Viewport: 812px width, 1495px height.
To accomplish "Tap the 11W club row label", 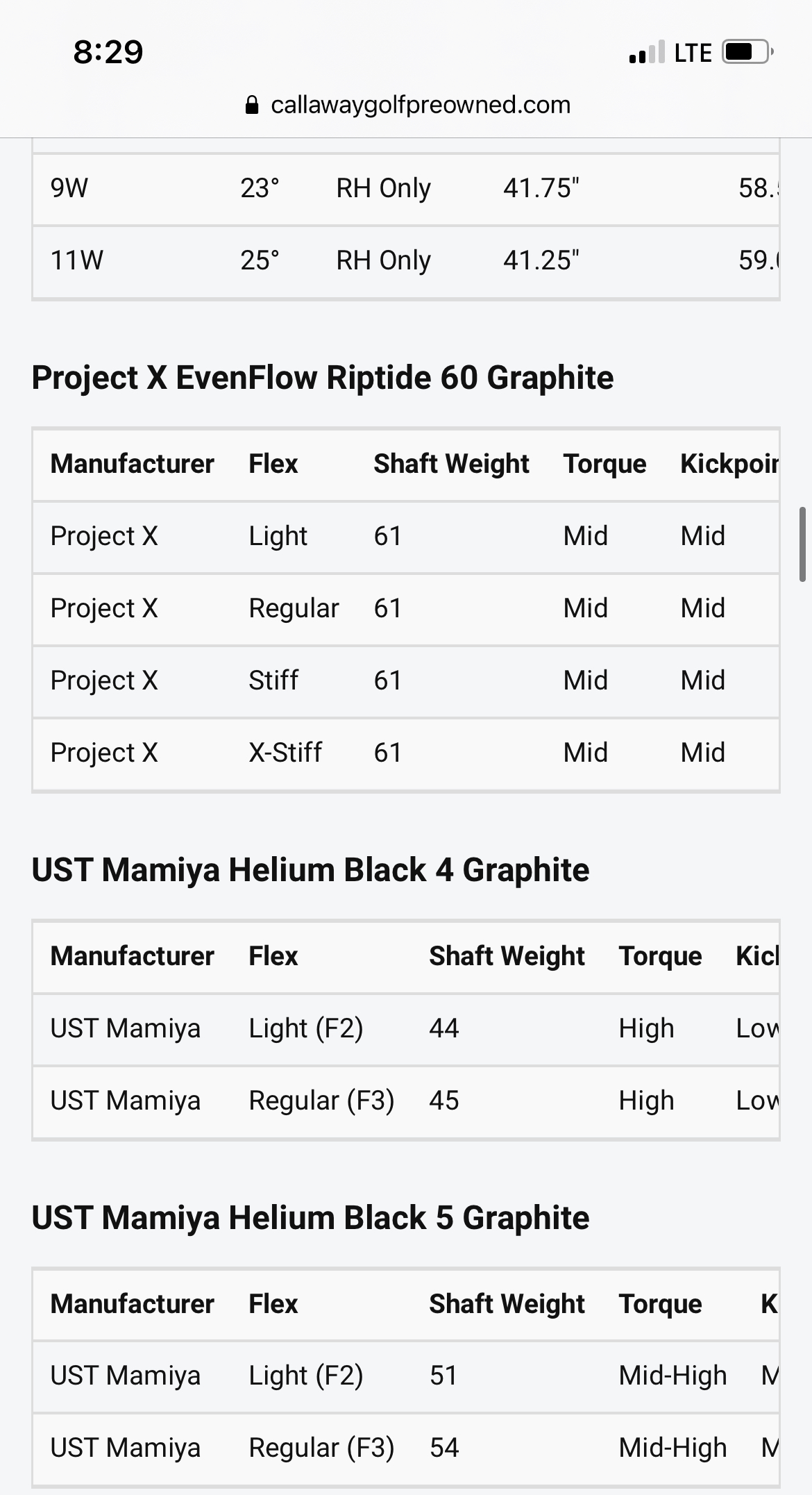I will pyautogui.click(x=77, y=260).
